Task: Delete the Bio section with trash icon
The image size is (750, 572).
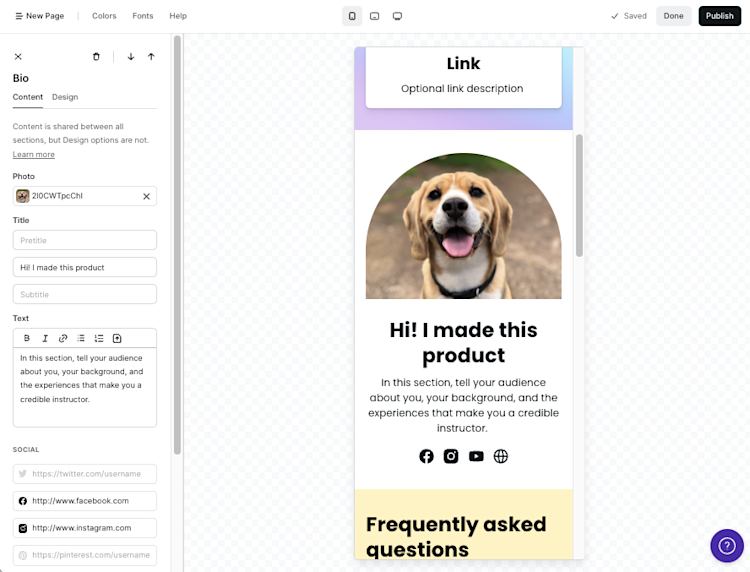Action: tap(96, 56)
